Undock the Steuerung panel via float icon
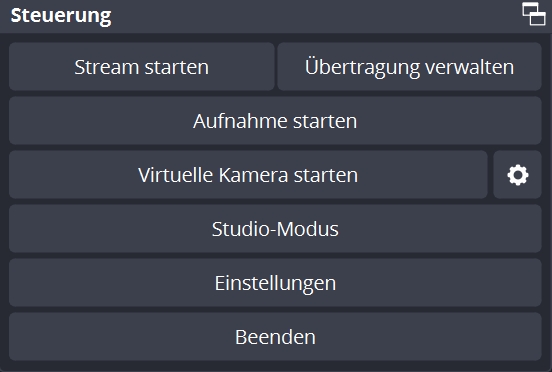This screenshot has width=552, height=372. [x=534, y=14]
